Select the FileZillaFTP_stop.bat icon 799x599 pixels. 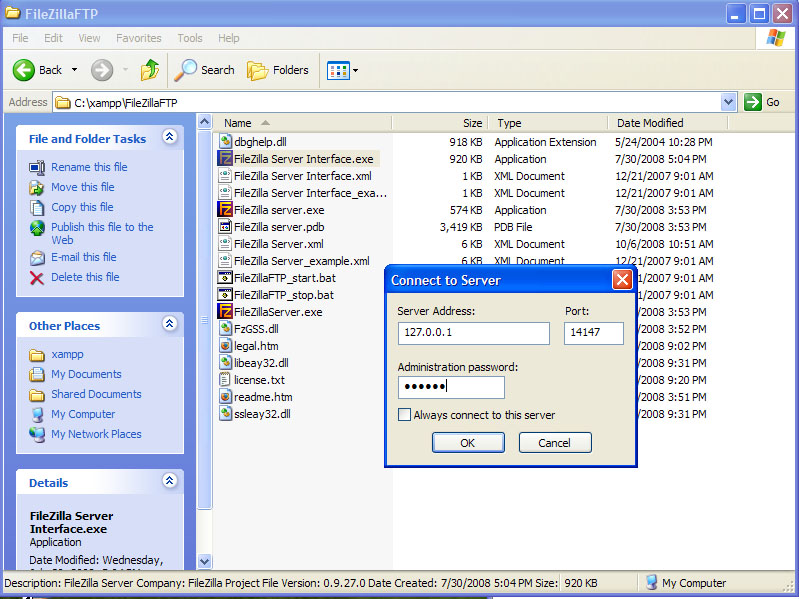click(225, 294)
